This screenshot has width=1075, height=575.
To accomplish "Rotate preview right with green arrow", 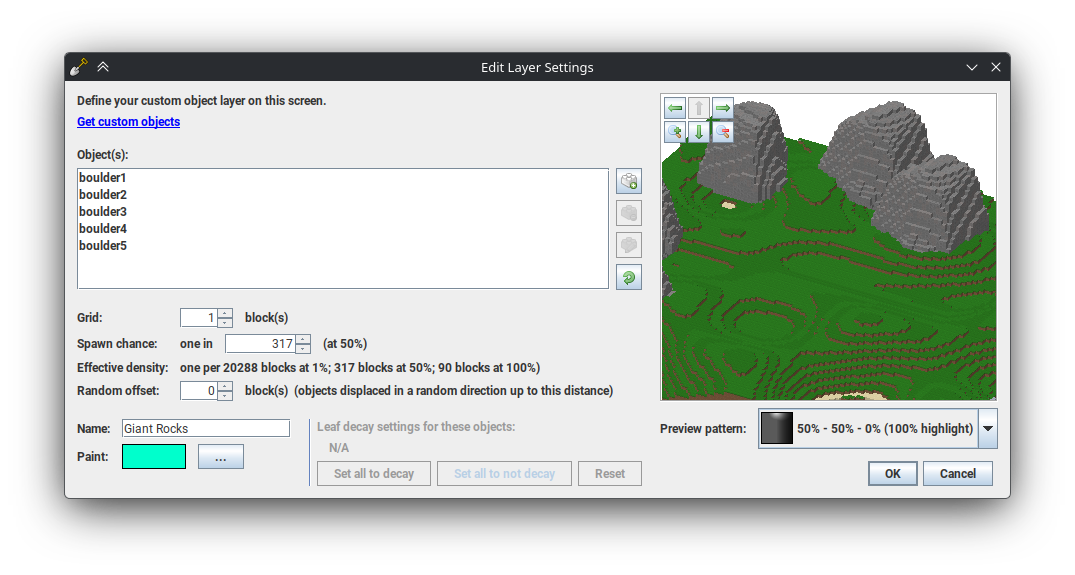I will 722,108.
